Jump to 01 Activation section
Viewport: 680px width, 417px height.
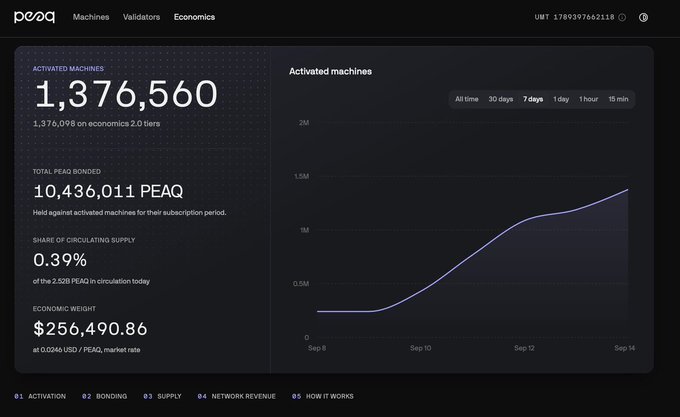coord(40,396)
